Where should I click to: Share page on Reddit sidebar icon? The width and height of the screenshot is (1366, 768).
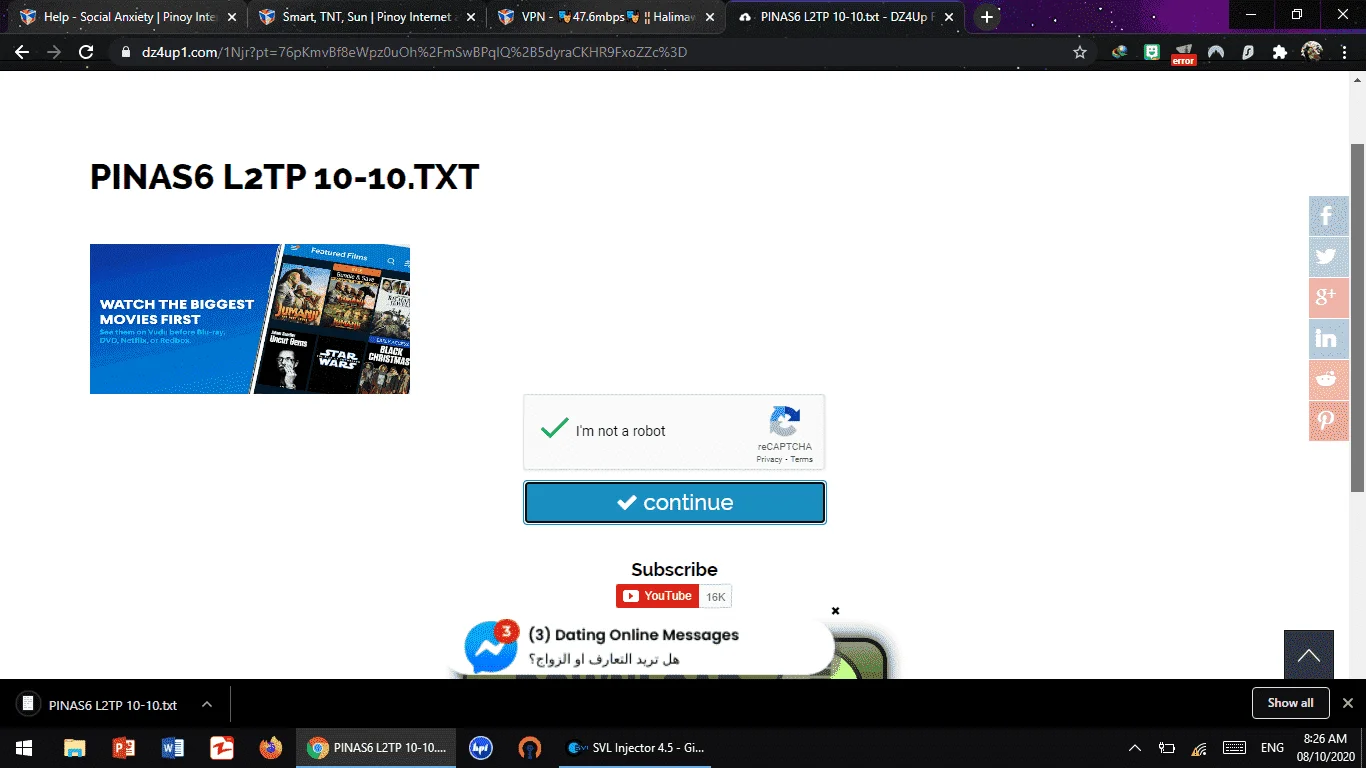[1329, 380]
